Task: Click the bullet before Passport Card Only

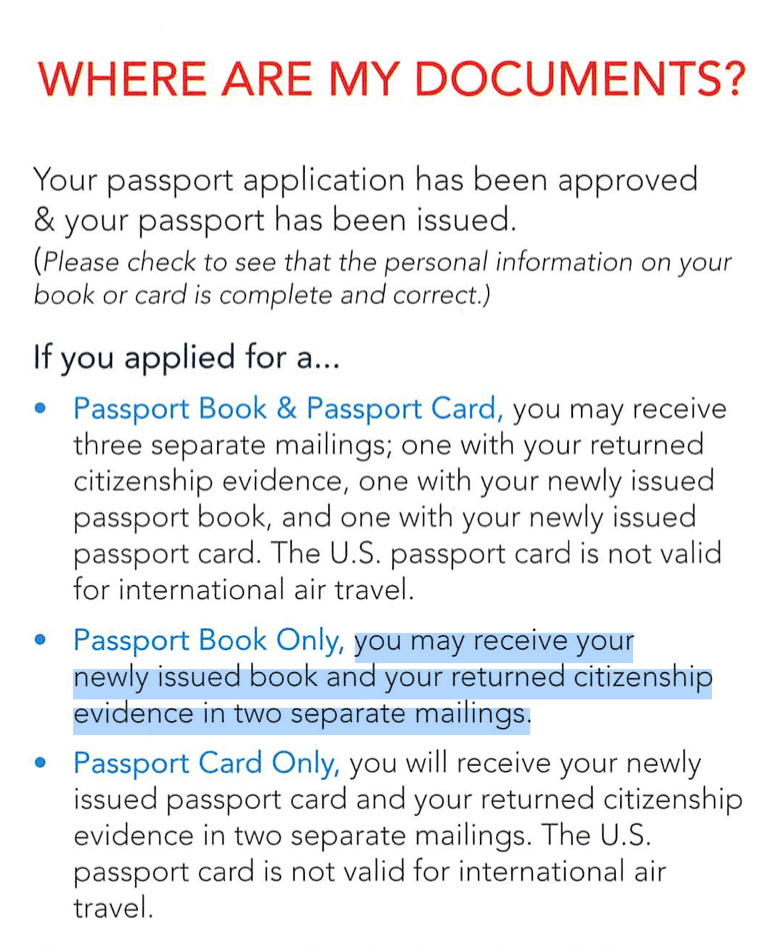Action: (40, 764)
